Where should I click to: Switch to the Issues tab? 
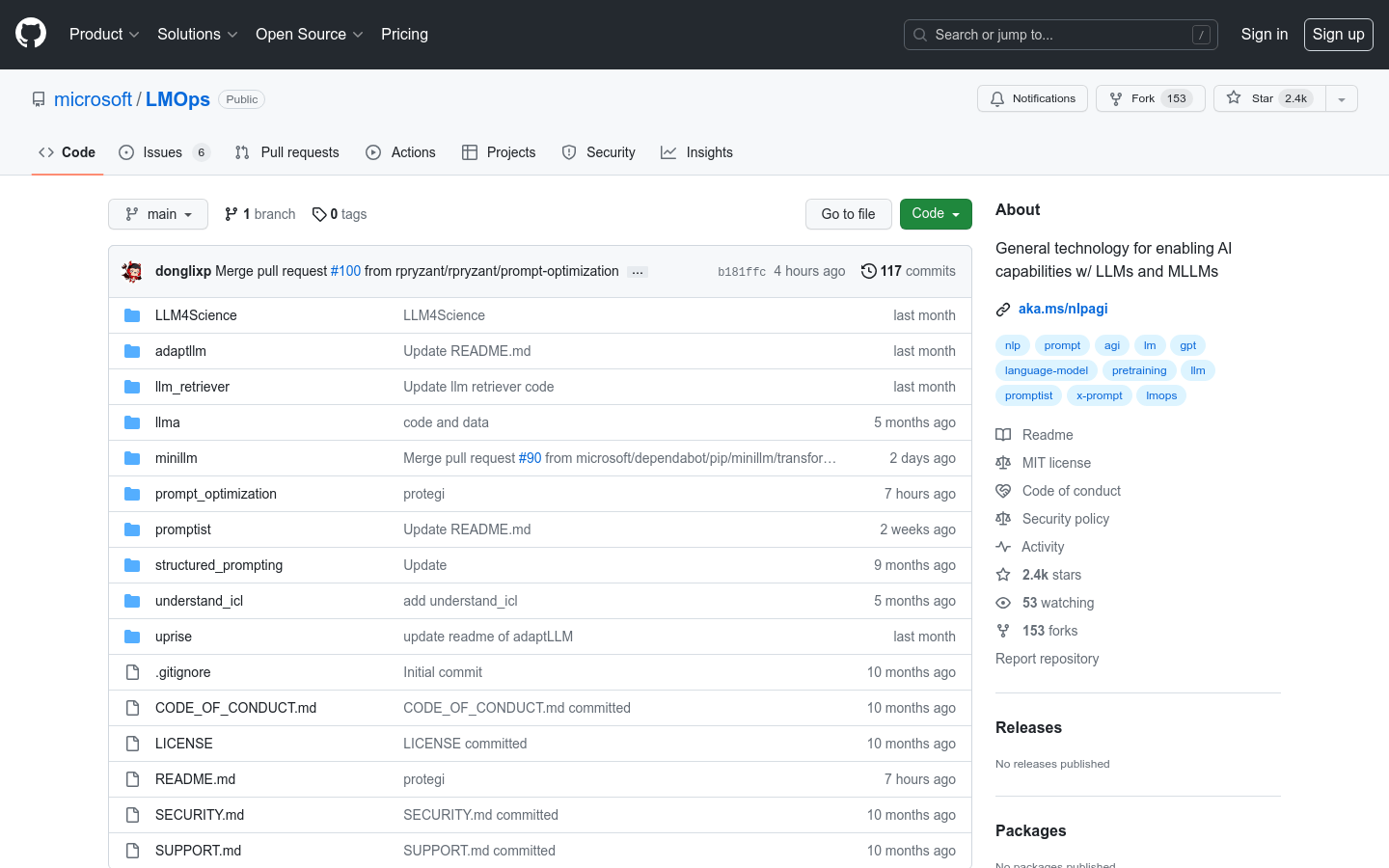click(164, 152)
